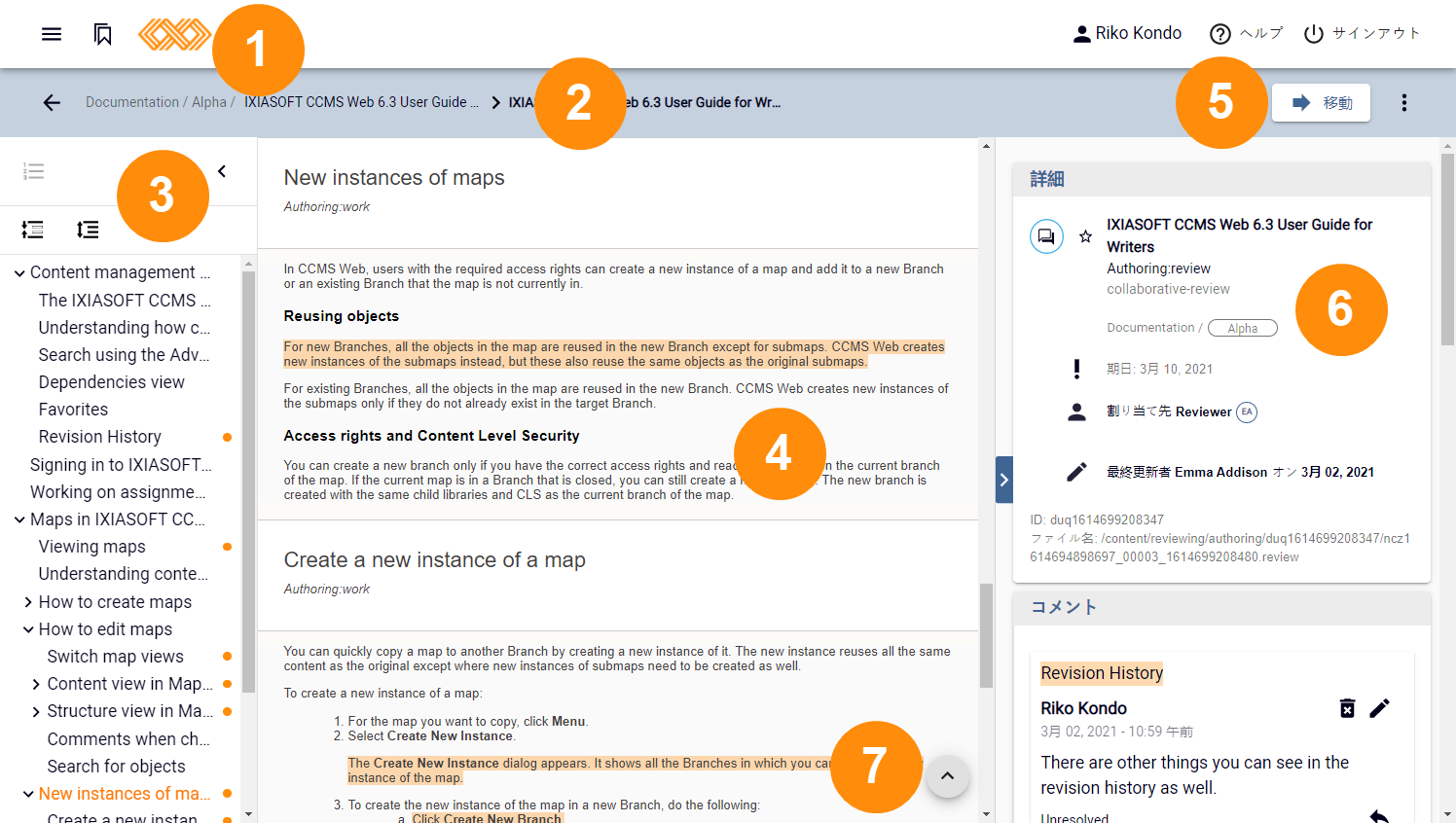Open Comments when ch... topic
Image resolution: width=1456 pixels, height=823 pixels.
click(x=128, y=739)
